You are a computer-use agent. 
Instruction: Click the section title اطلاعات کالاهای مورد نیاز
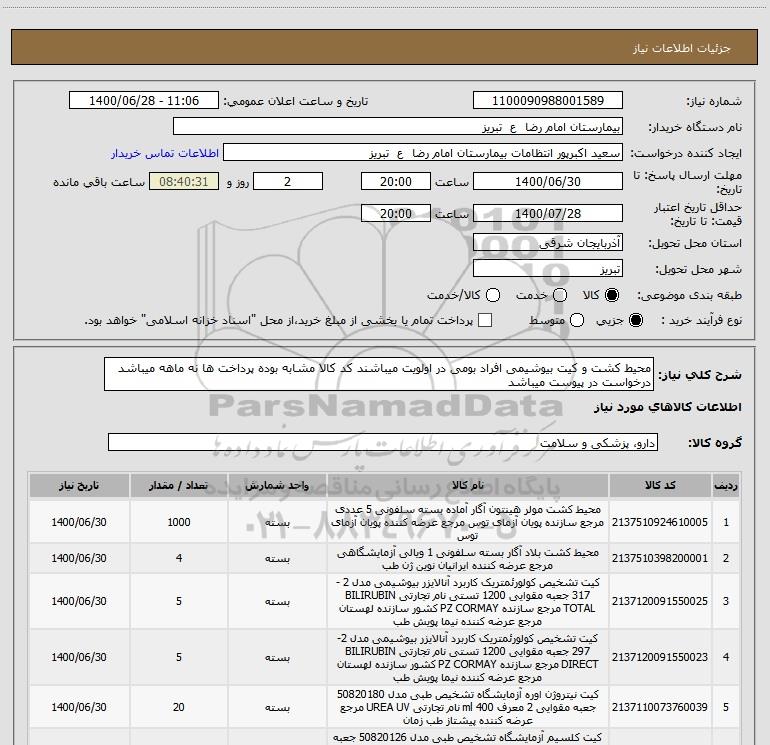(x=668, y=407)
